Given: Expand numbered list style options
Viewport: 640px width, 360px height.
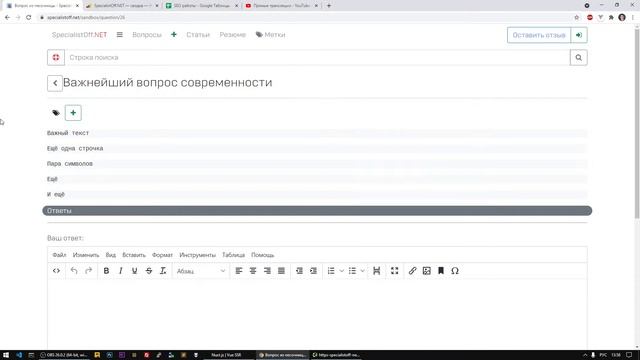Looking at the screenshot, I should click(x=342, y=271).
